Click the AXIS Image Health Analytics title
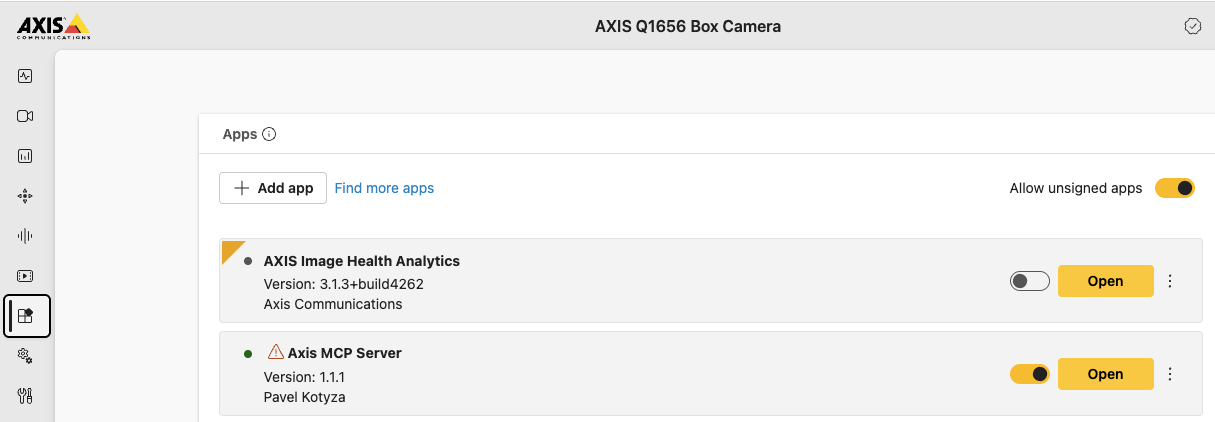The image size is (1215, 422). (x=362, y=261)
